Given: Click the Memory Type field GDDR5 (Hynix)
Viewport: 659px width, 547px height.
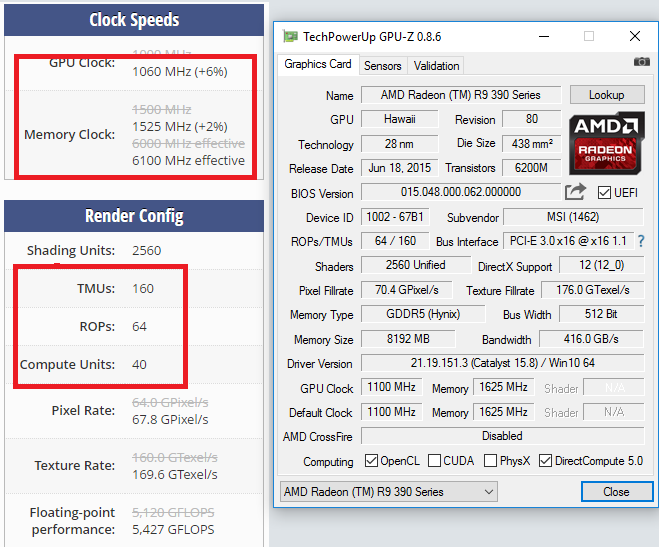Looking at the screenshot, I should pos(423,314).
